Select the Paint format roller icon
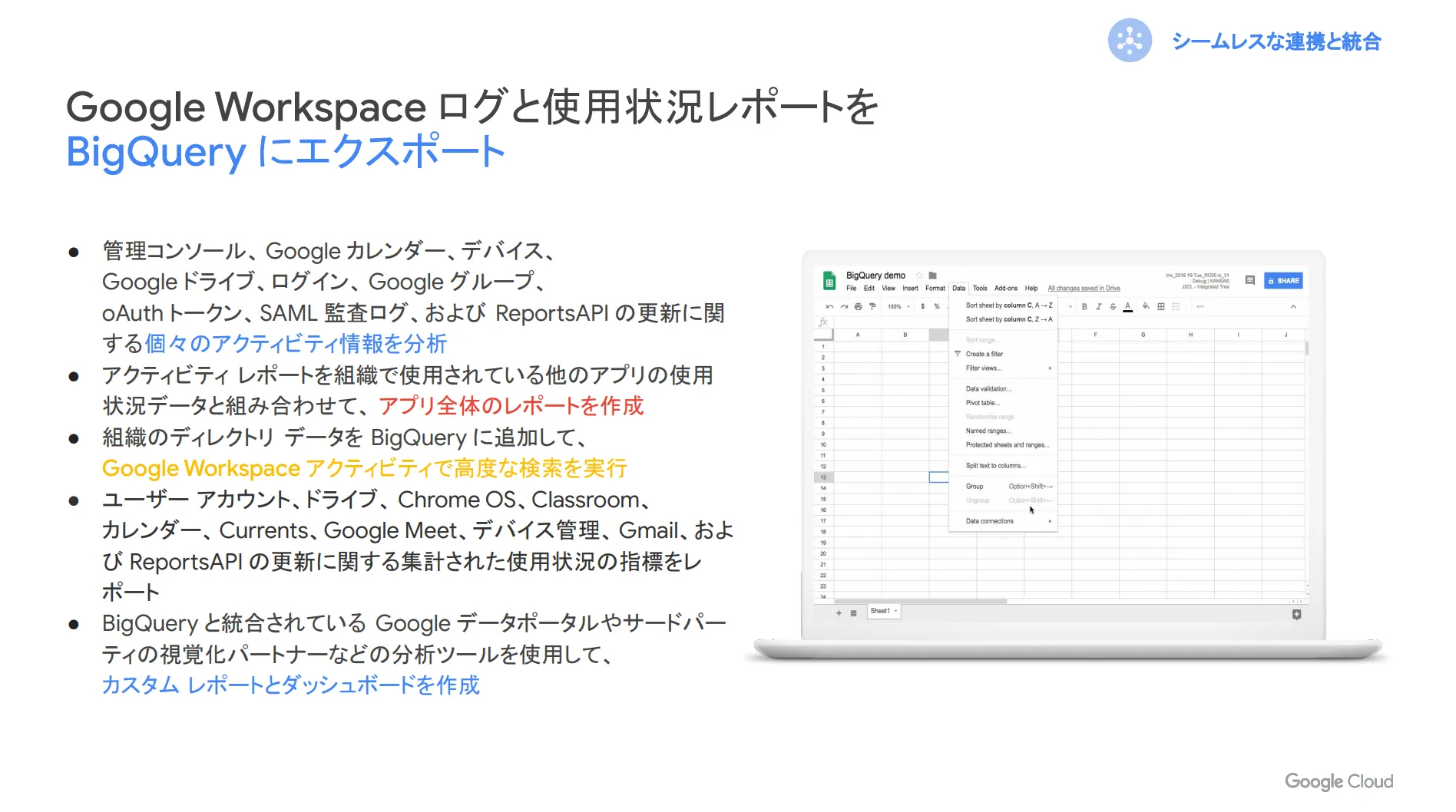Screen dimensions: 1456x812 tap(872, 306)
